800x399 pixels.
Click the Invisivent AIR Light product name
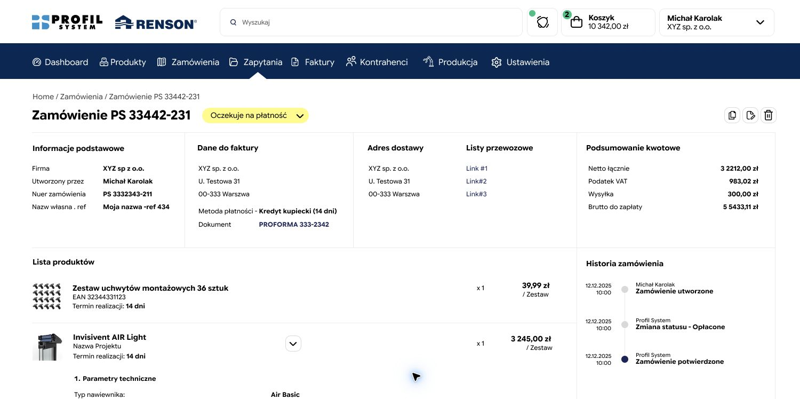pos(109,337)
